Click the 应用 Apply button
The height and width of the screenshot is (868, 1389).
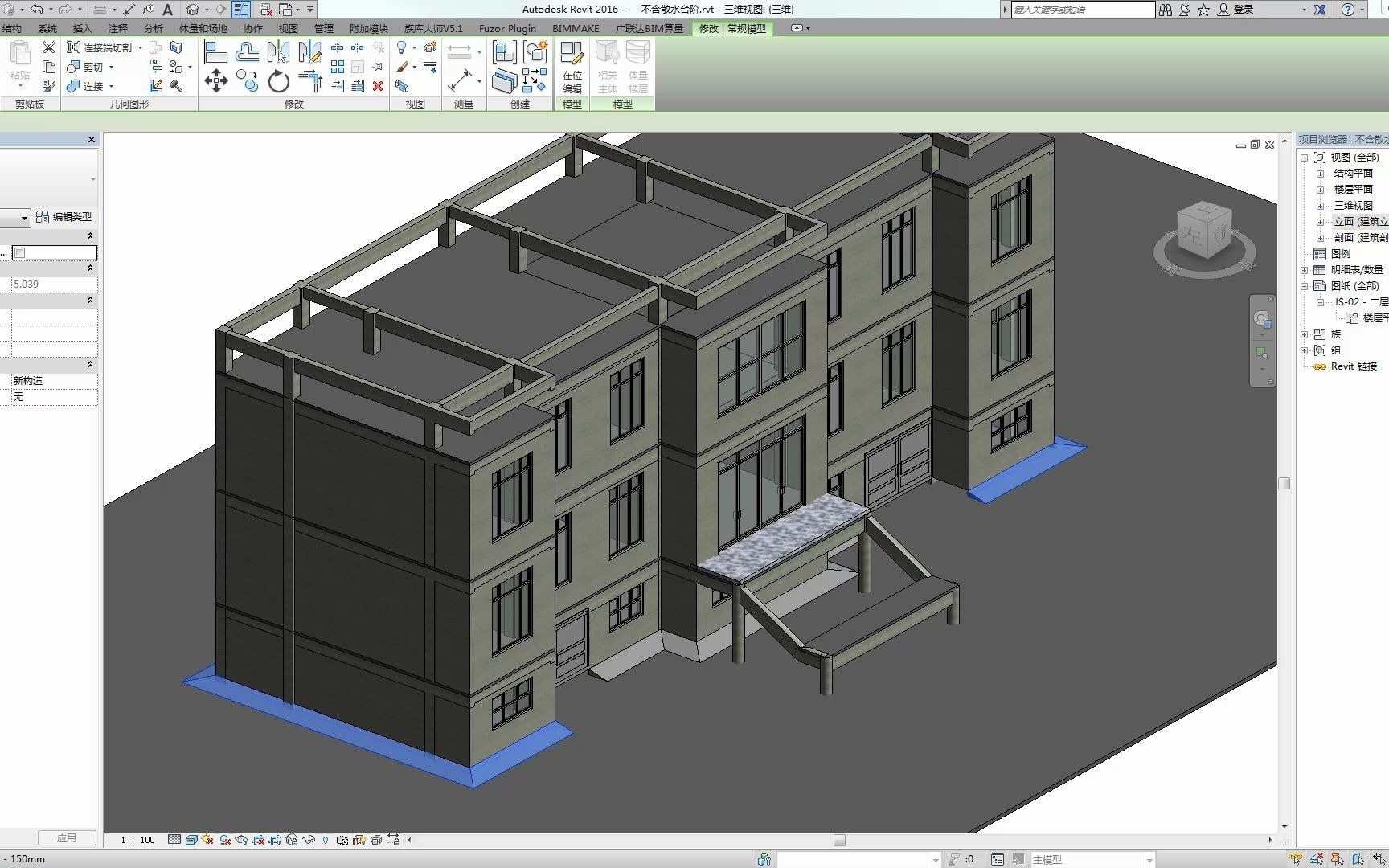coord(67,837)
